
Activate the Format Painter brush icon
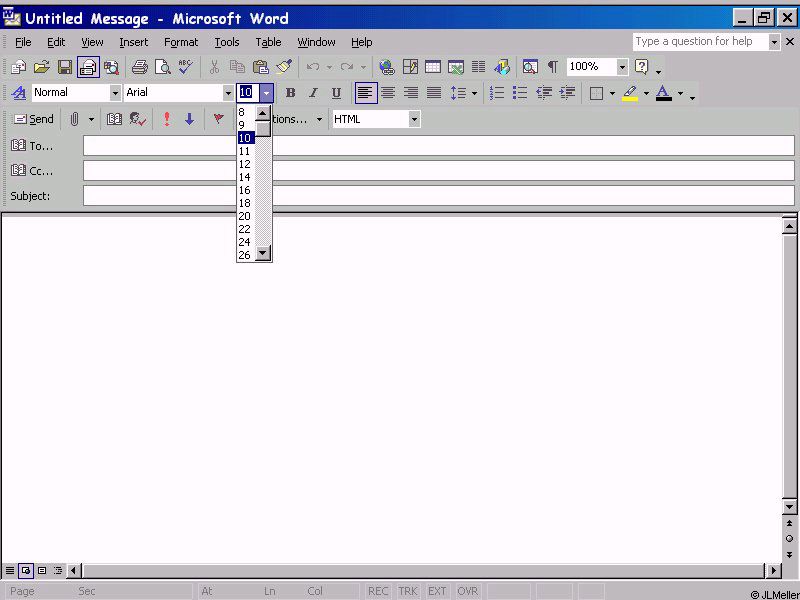pyautogui.click(x=284, y=67)
